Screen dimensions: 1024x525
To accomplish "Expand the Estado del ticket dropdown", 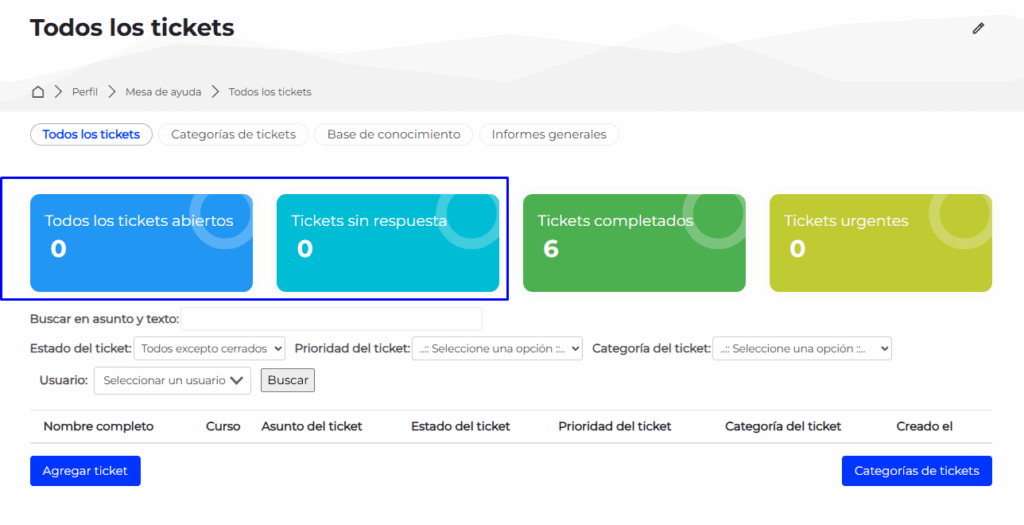I will (210, 349).
